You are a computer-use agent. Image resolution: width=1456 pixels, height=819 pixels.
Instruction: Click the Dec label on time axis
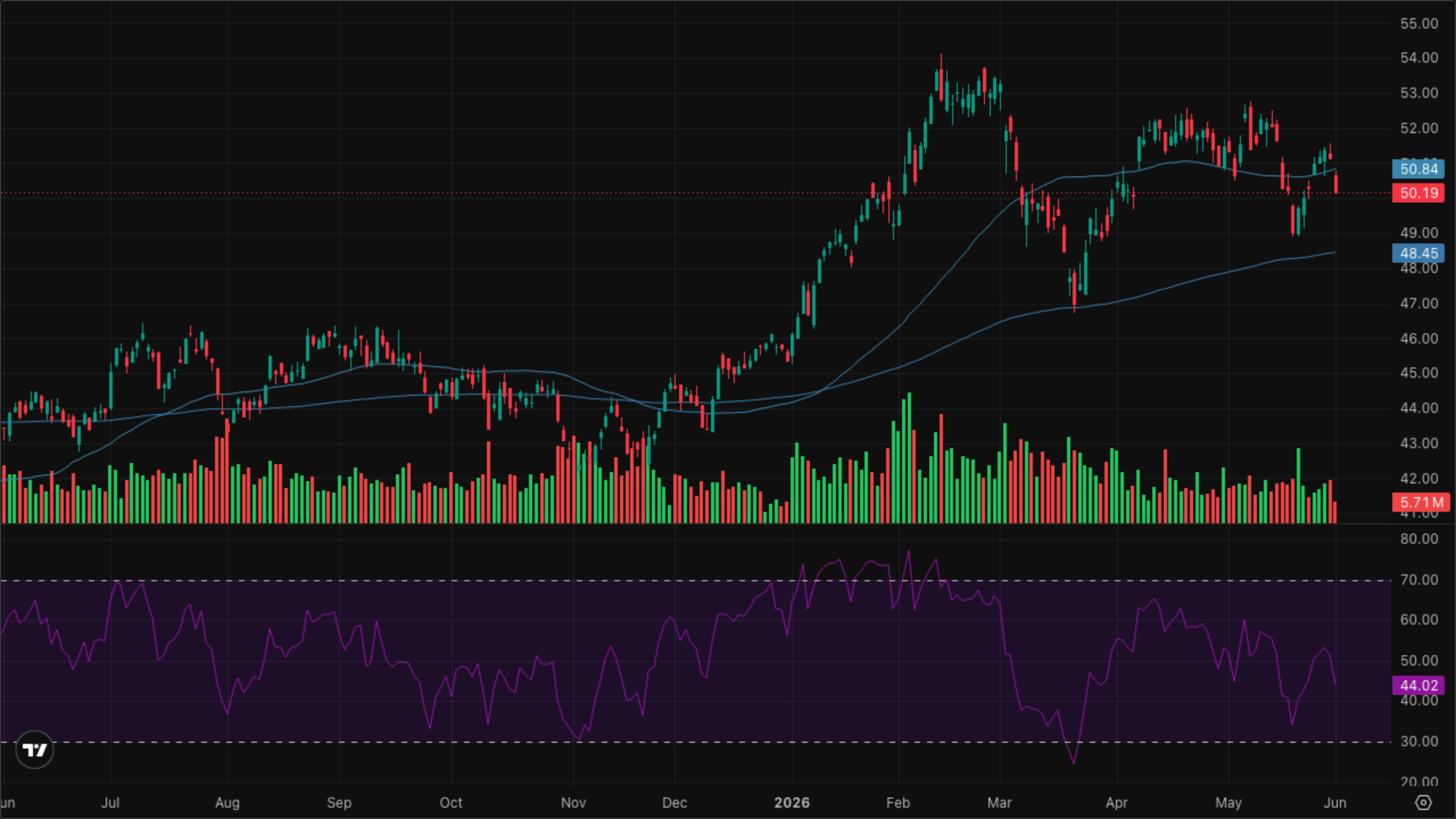[x=675, y=803]
